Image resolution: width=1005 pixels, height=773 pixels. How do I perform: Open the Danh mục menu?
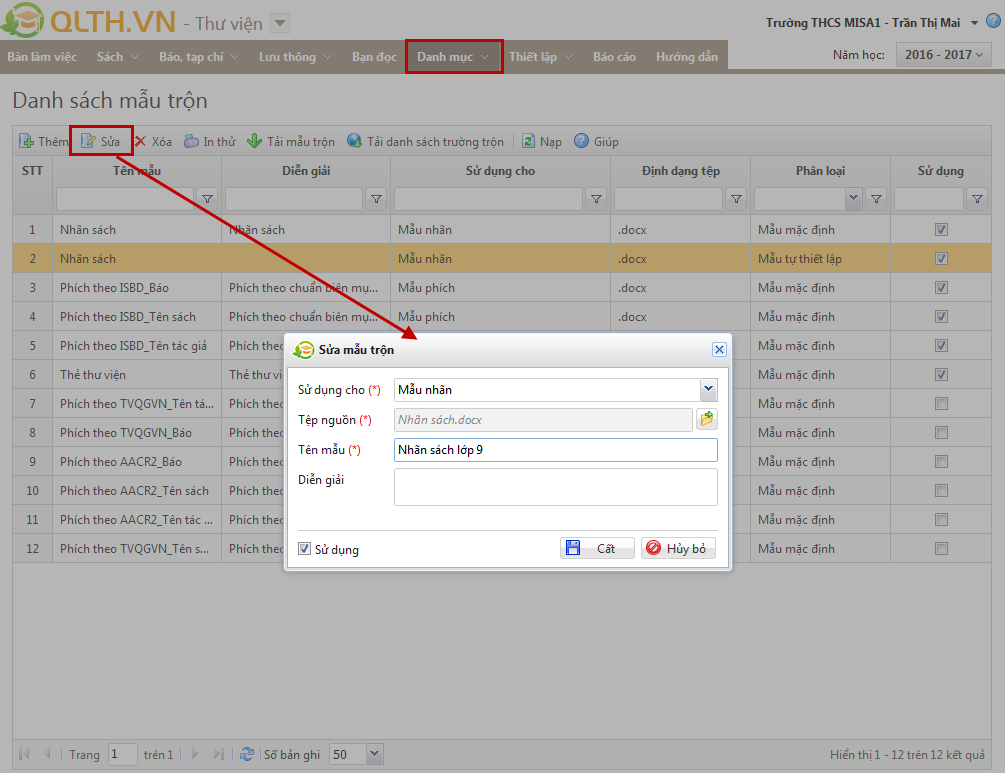[x=453, y=57]
